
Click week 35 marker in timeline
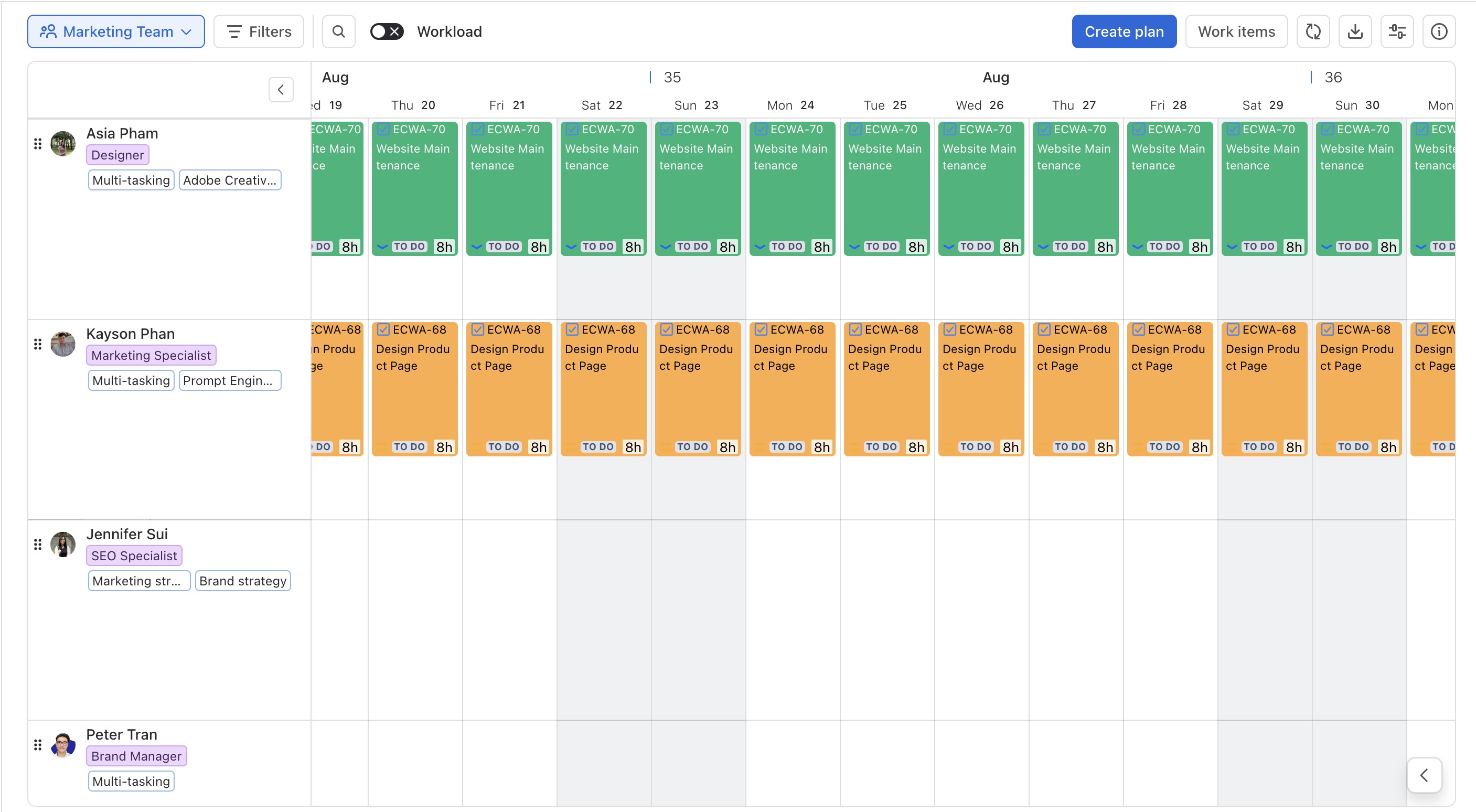pos(672,77)
